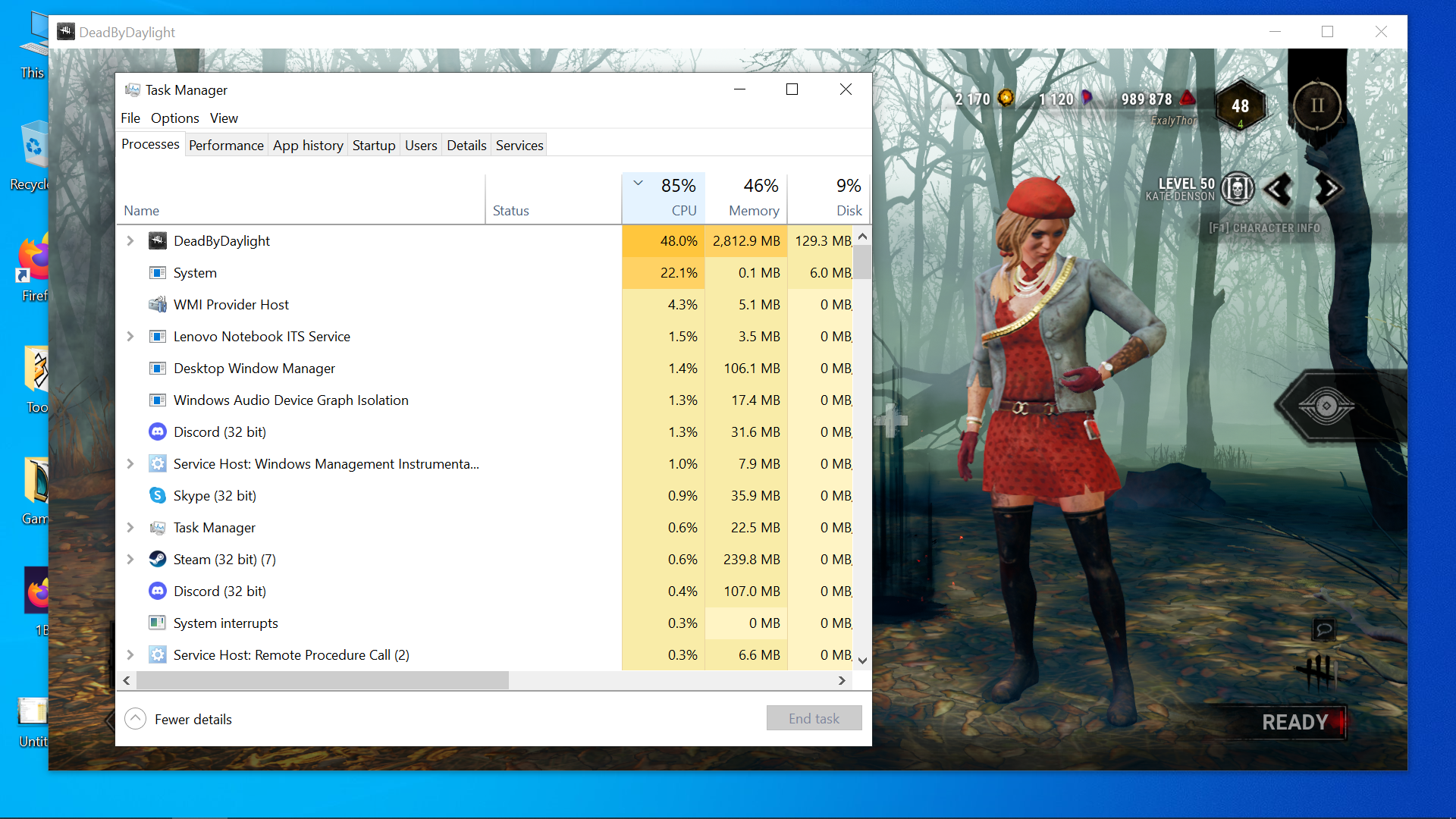Click the scroll down arrow of process list
Viewport: 1456px width, 819px height.
click(862, 661)
